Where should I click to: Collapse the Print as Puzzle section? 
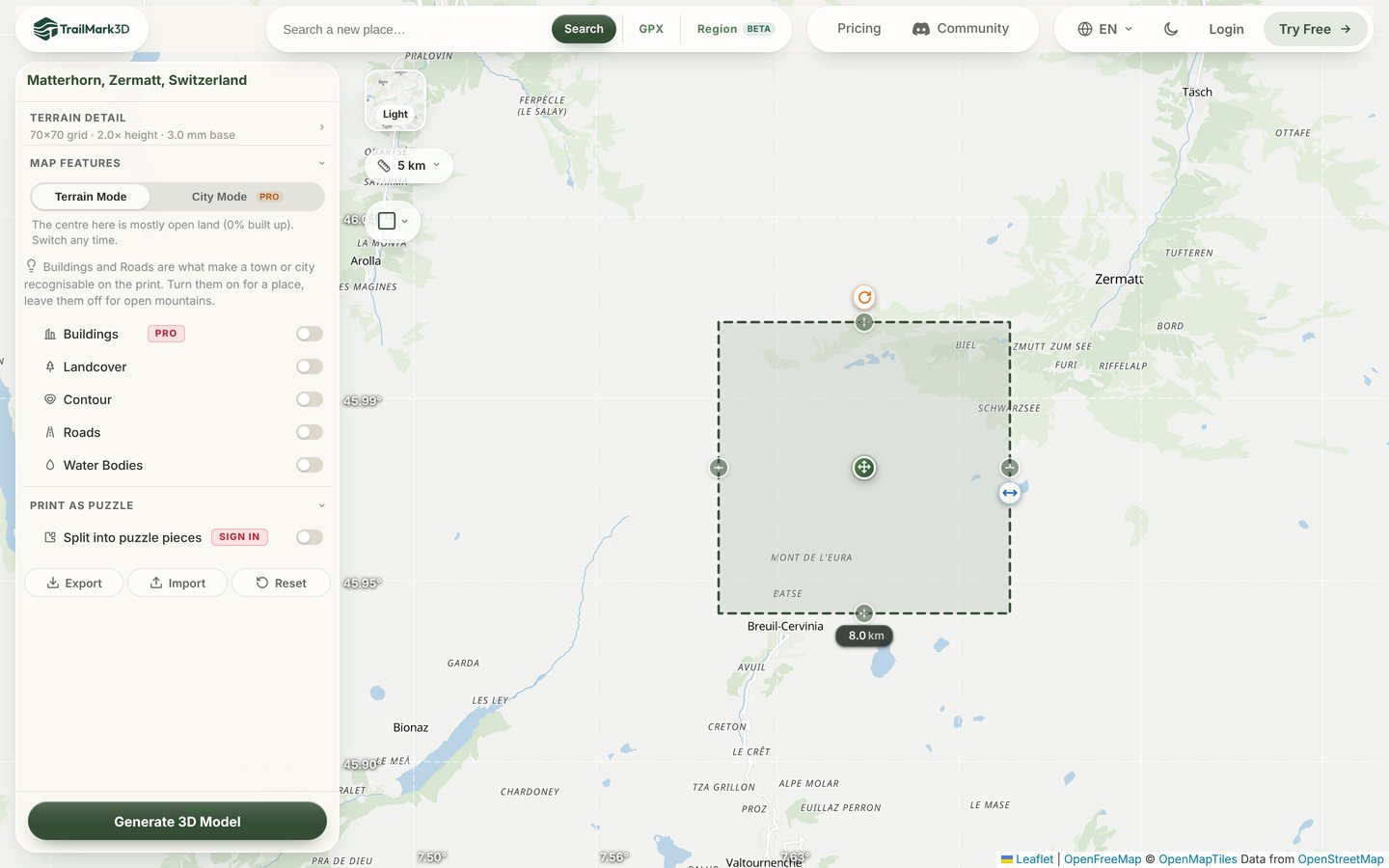177,505
